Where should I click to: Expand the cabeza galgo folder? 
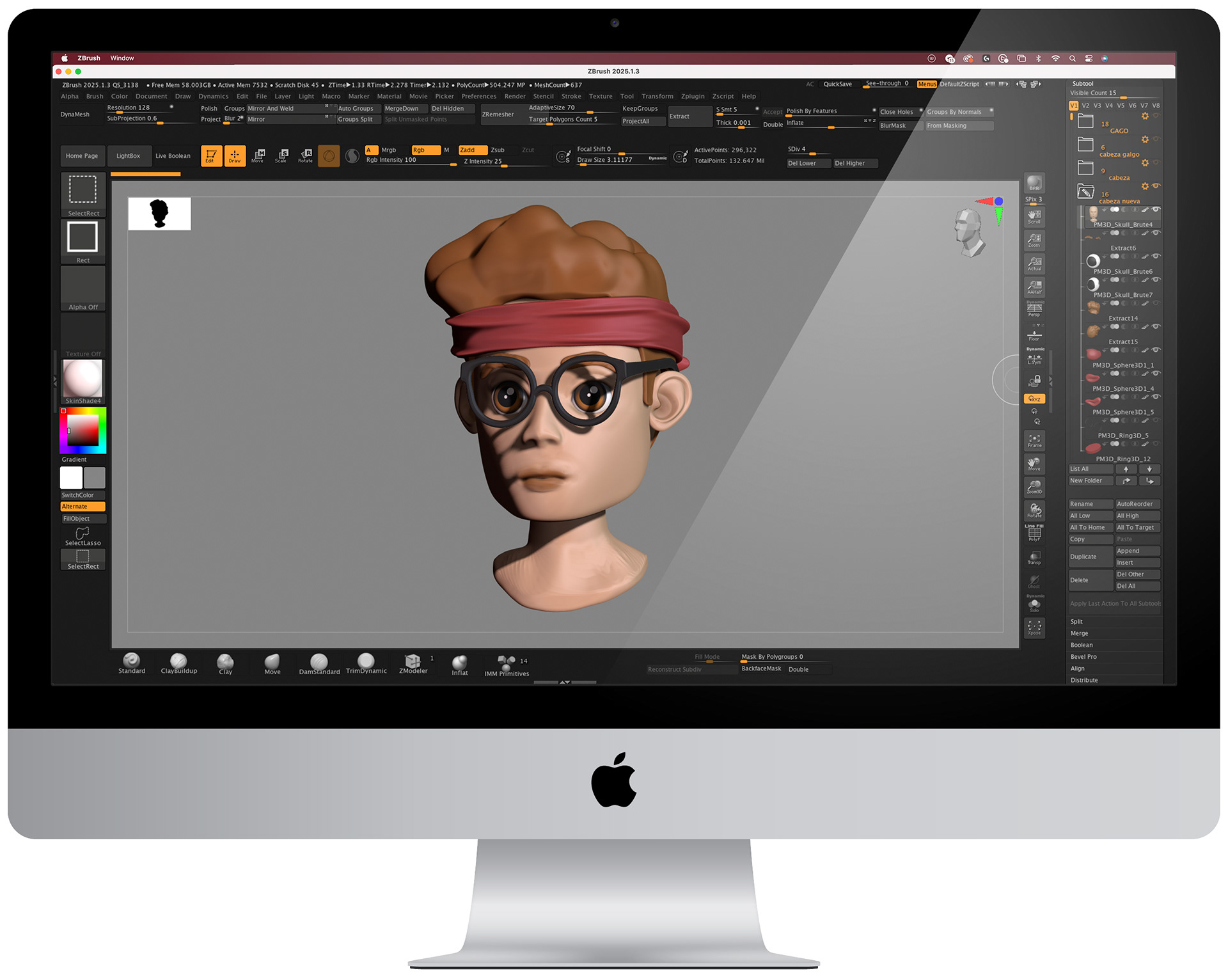pos(1085,145)
